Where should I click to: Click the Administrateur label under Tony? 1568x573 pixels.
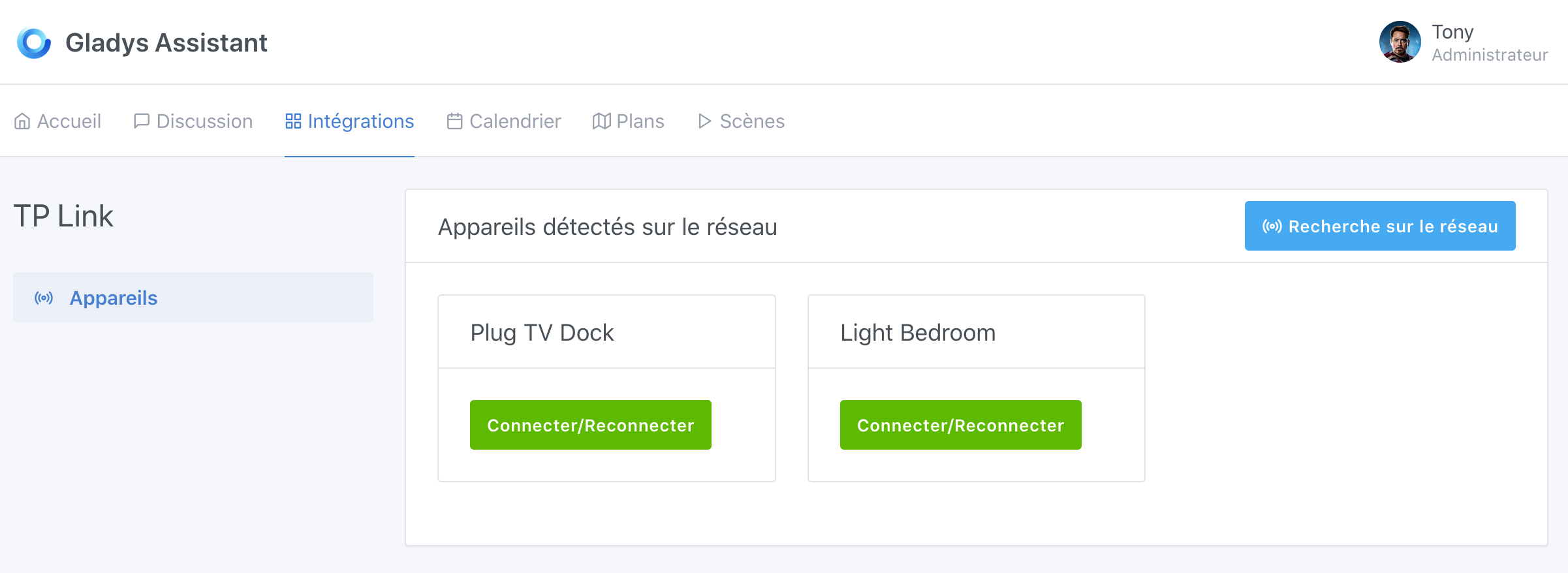pos(1490,55)
